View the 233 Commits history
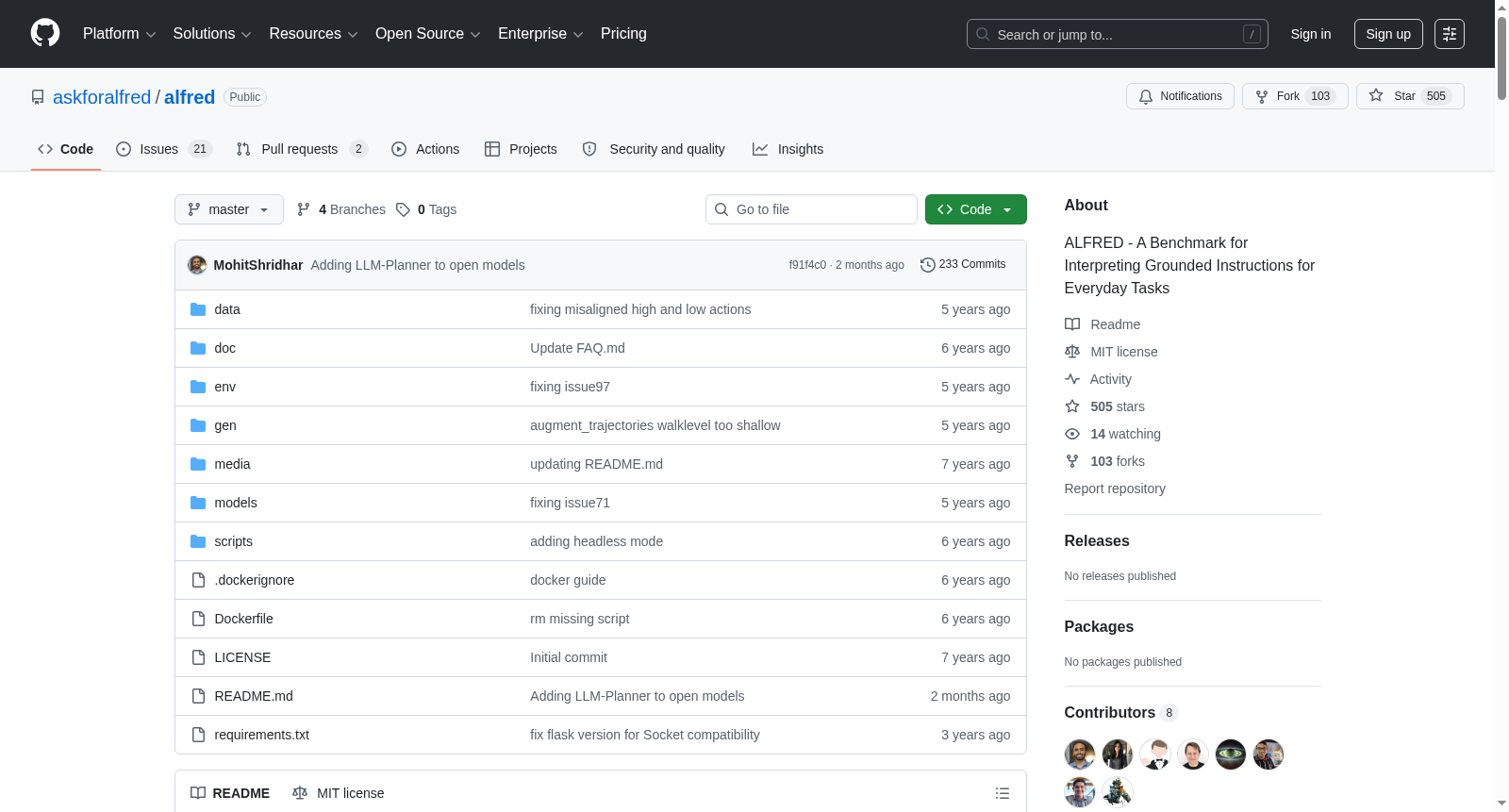1509x812 pixels. pos(963,265)
